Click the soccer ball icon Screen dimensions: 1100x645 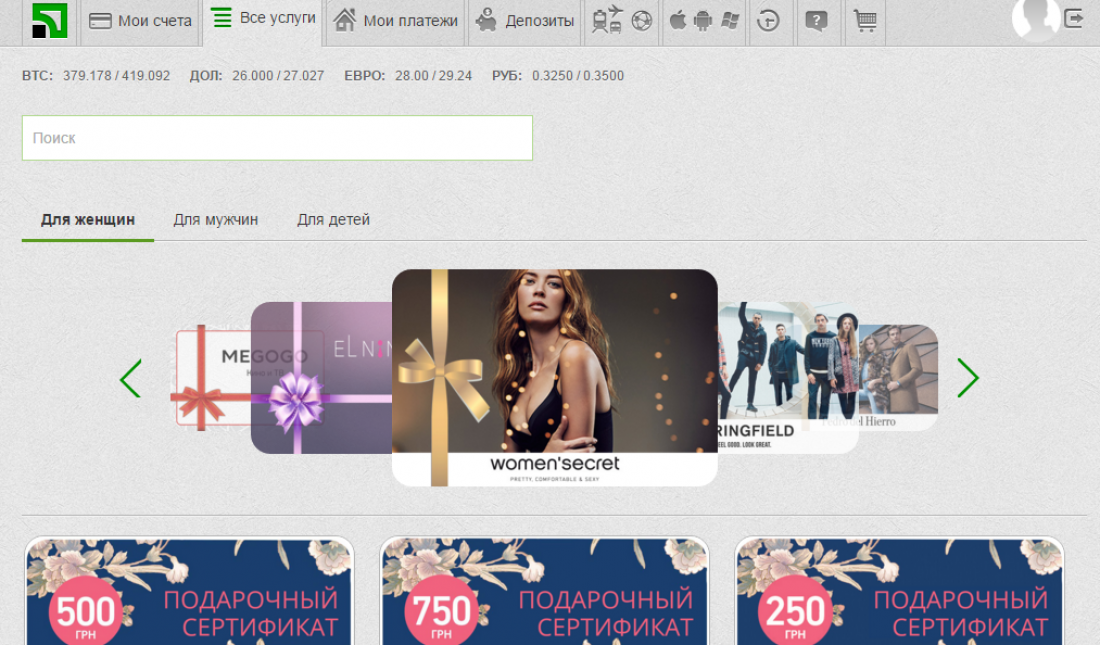pyautogui.click(x=641, y=21)
